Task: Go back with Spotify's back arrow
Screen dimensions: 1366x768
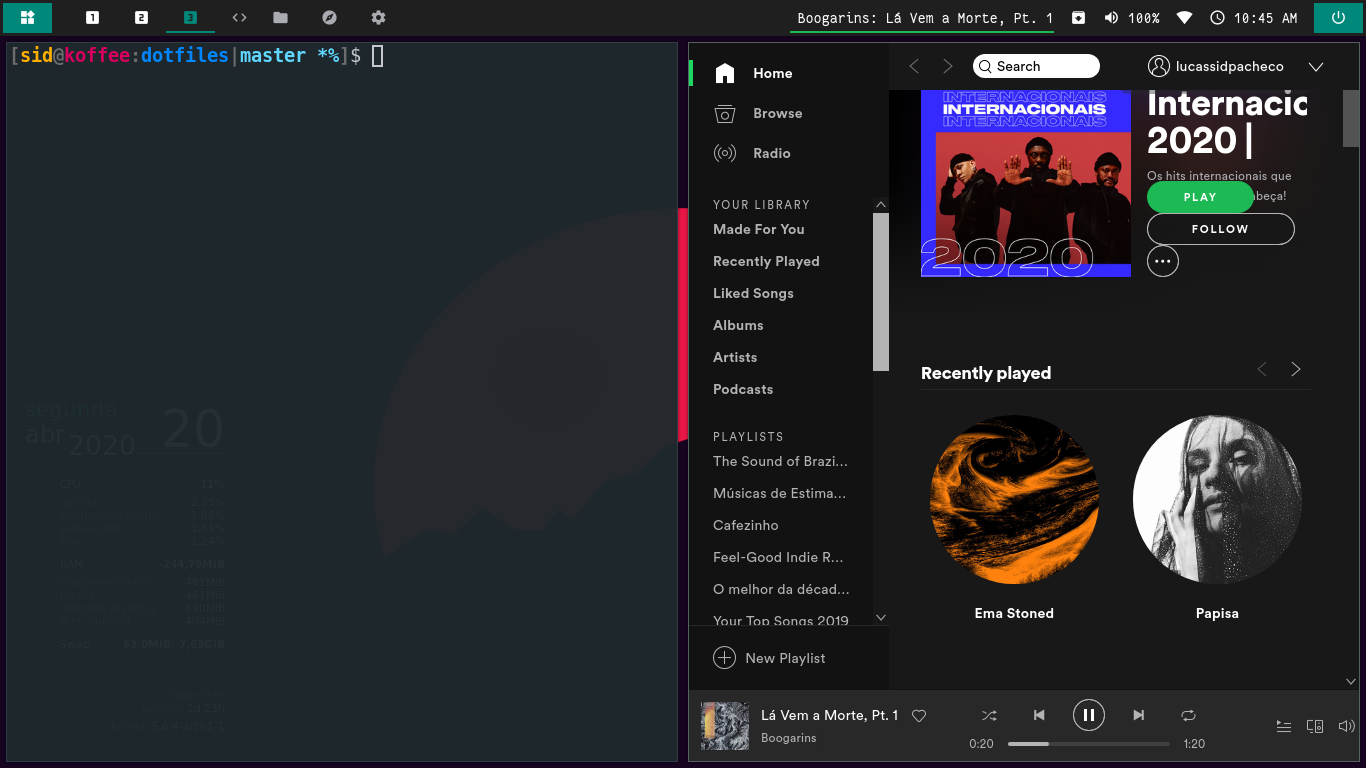Action: pyautogui.click(x=914, y=66)
